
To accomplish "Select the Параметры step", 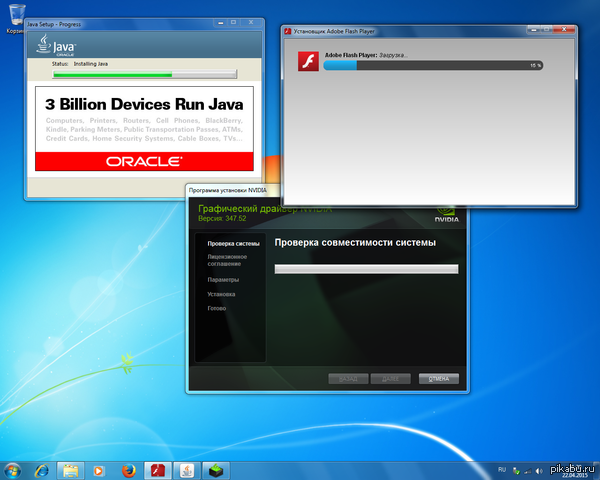I will click(x=223, y=280).
